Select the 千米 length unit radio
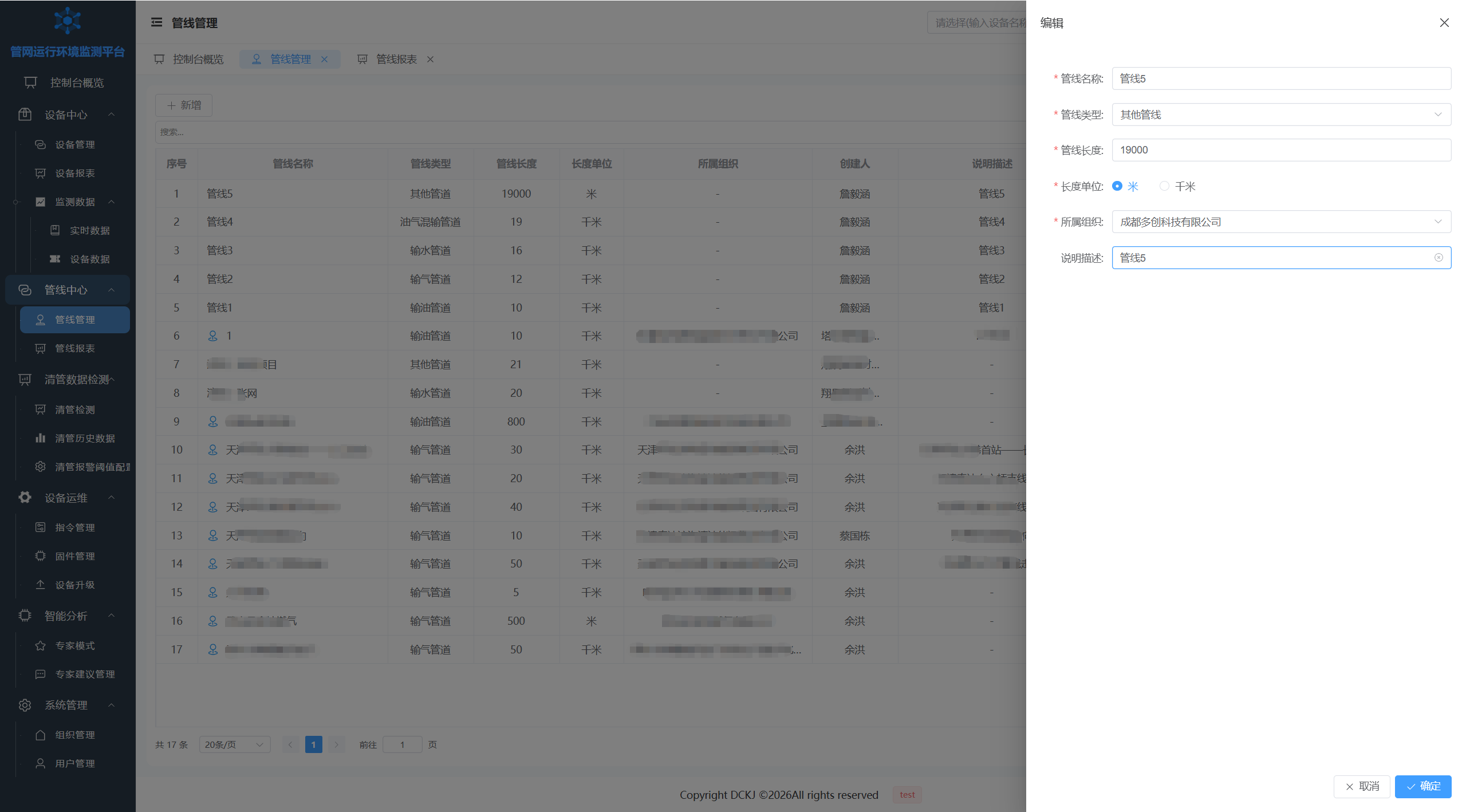Screen dimensions: 1466x812 coord(1164,186)
